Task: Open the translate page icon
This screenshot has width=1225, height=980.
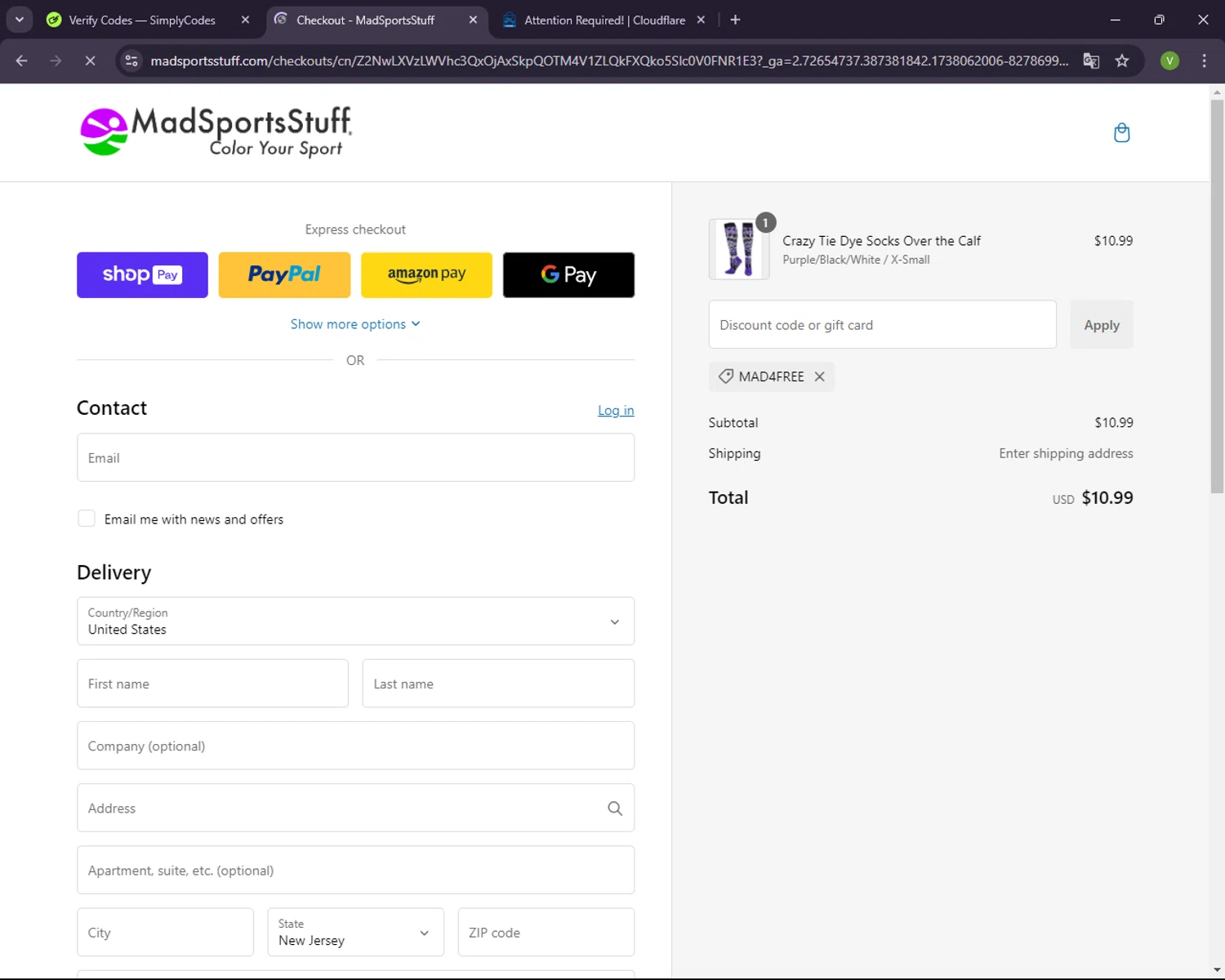Action: pos(1091,60)
